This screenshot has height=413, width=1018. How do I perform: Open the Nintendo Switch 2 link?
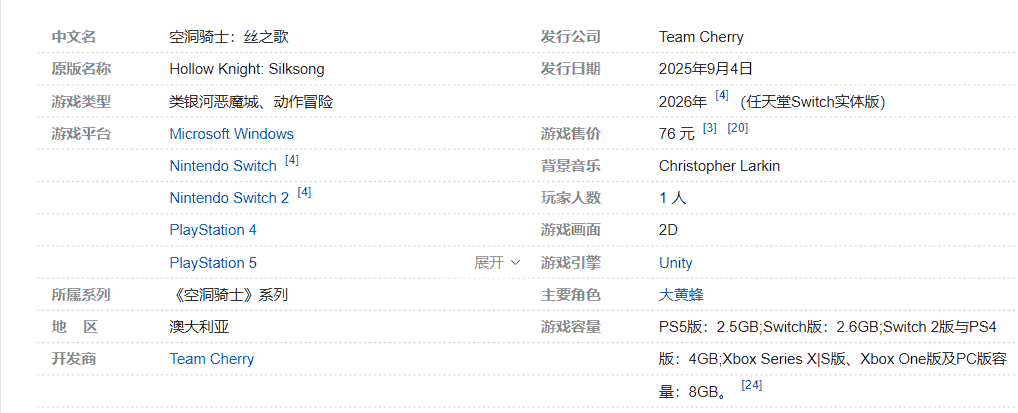pyautogui.click(x=229, y=198)
